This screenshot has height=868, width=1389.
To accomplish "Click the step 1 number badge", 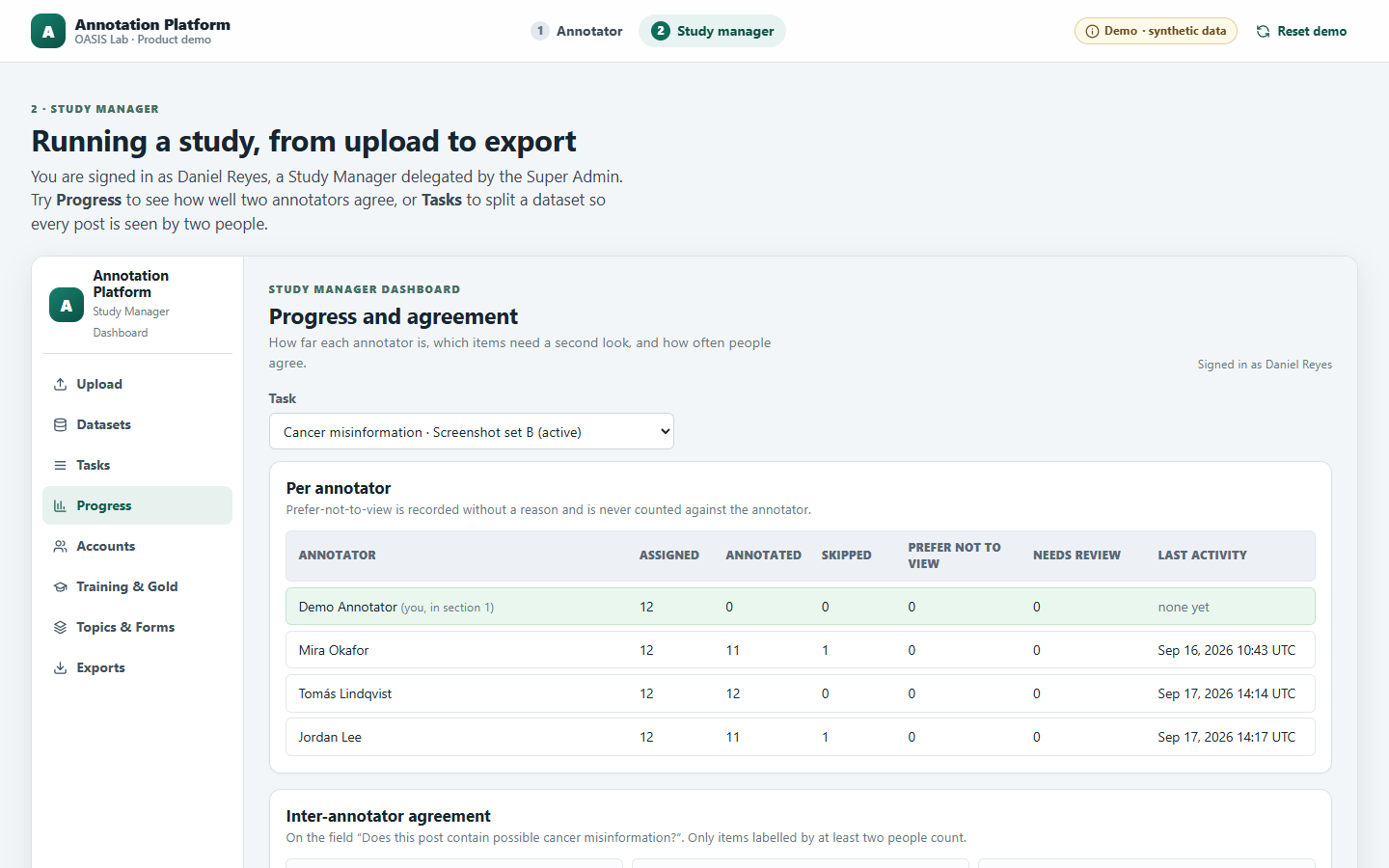I will click(540, 31).
